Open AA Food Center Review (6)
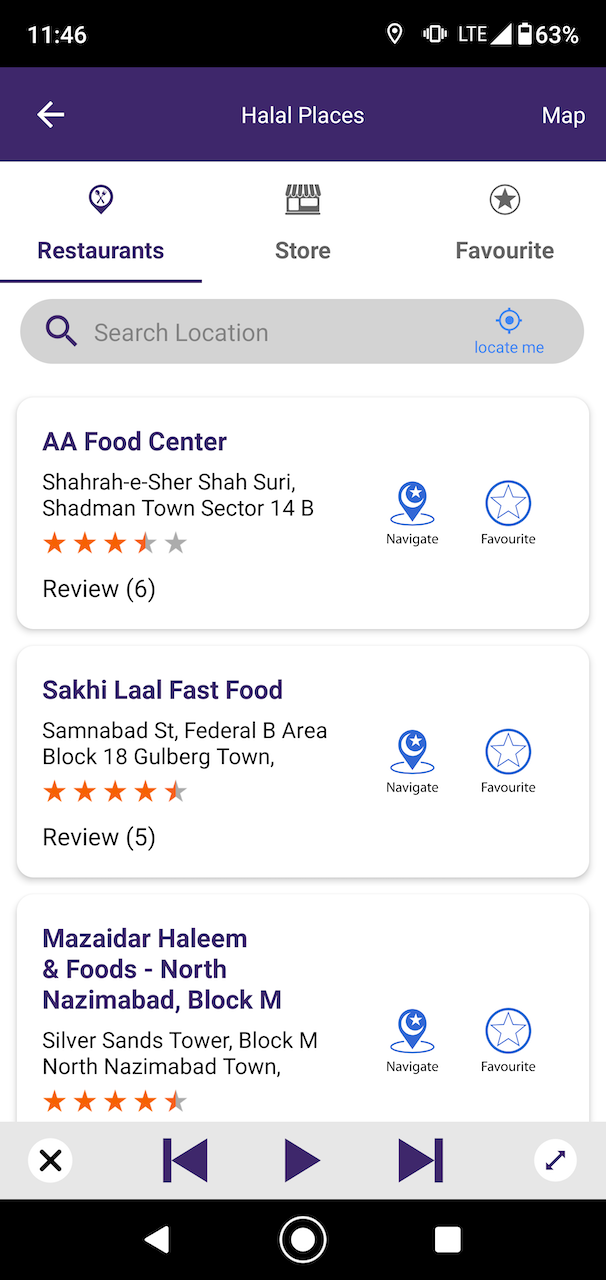Image resolution: width=606 pixels, height=1280 pixels. (99, 589)
